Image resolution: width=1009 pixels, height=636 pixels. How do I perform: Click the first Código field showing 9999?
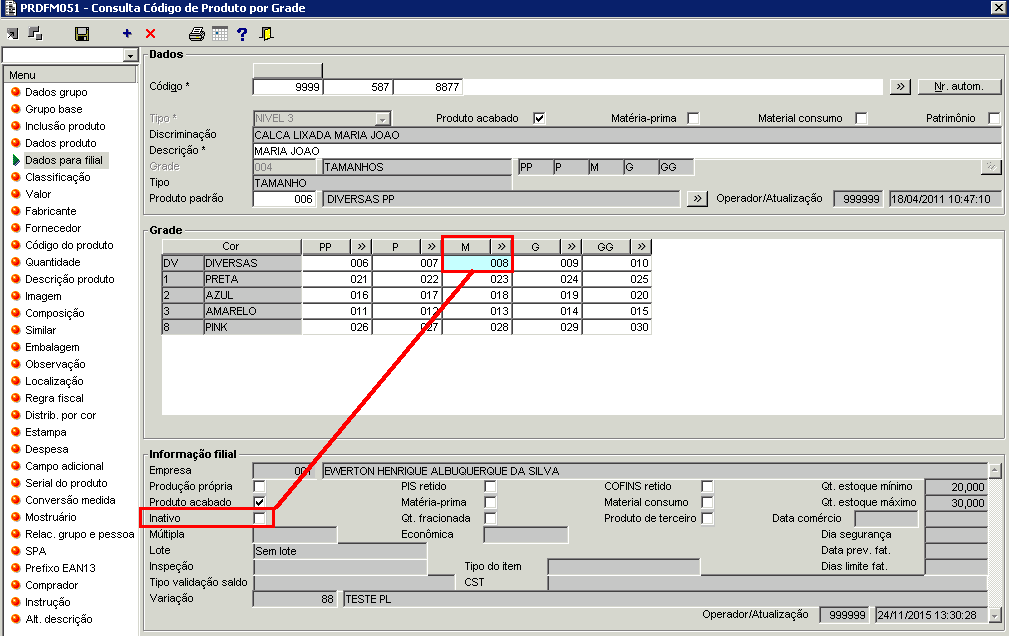tap(288, 87)
